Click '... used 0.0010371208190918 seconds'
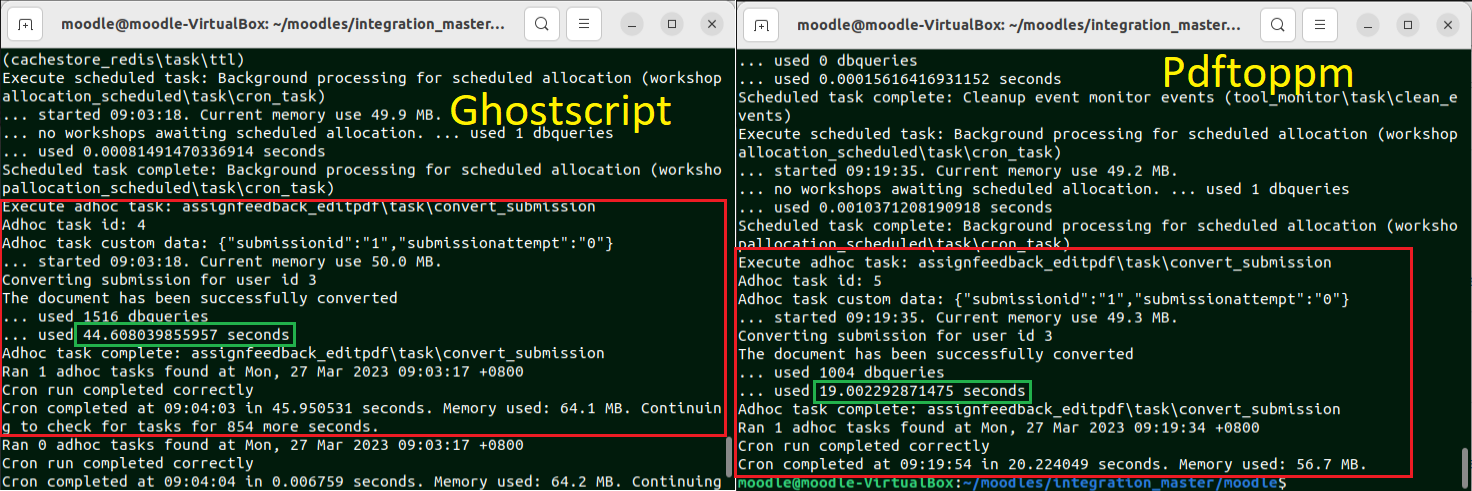The image size is (1472, 491). (895, 207)
